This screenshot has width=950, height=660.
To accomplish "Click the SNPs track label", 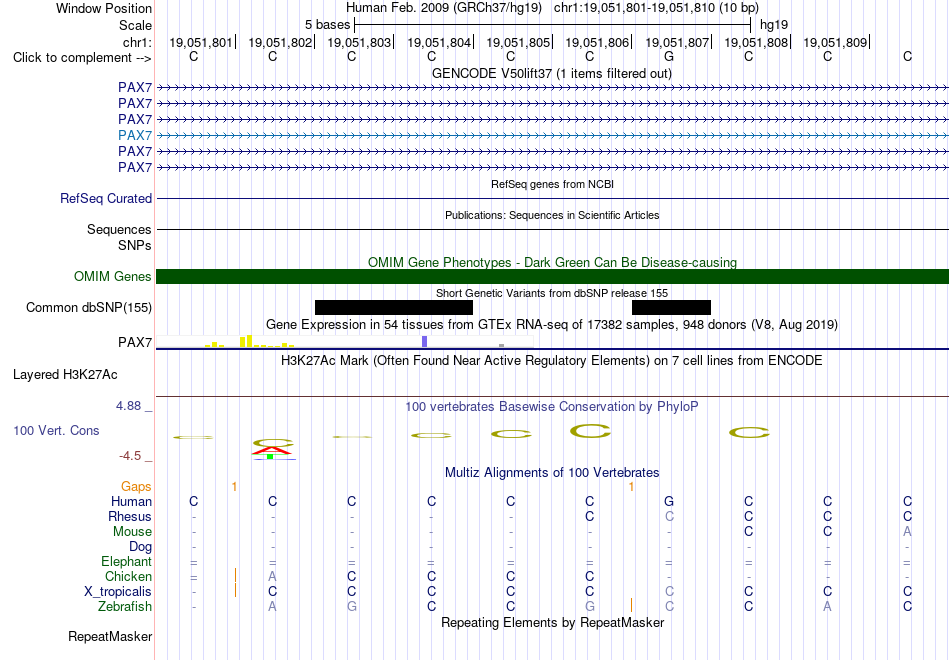I will tap(135, 245).
